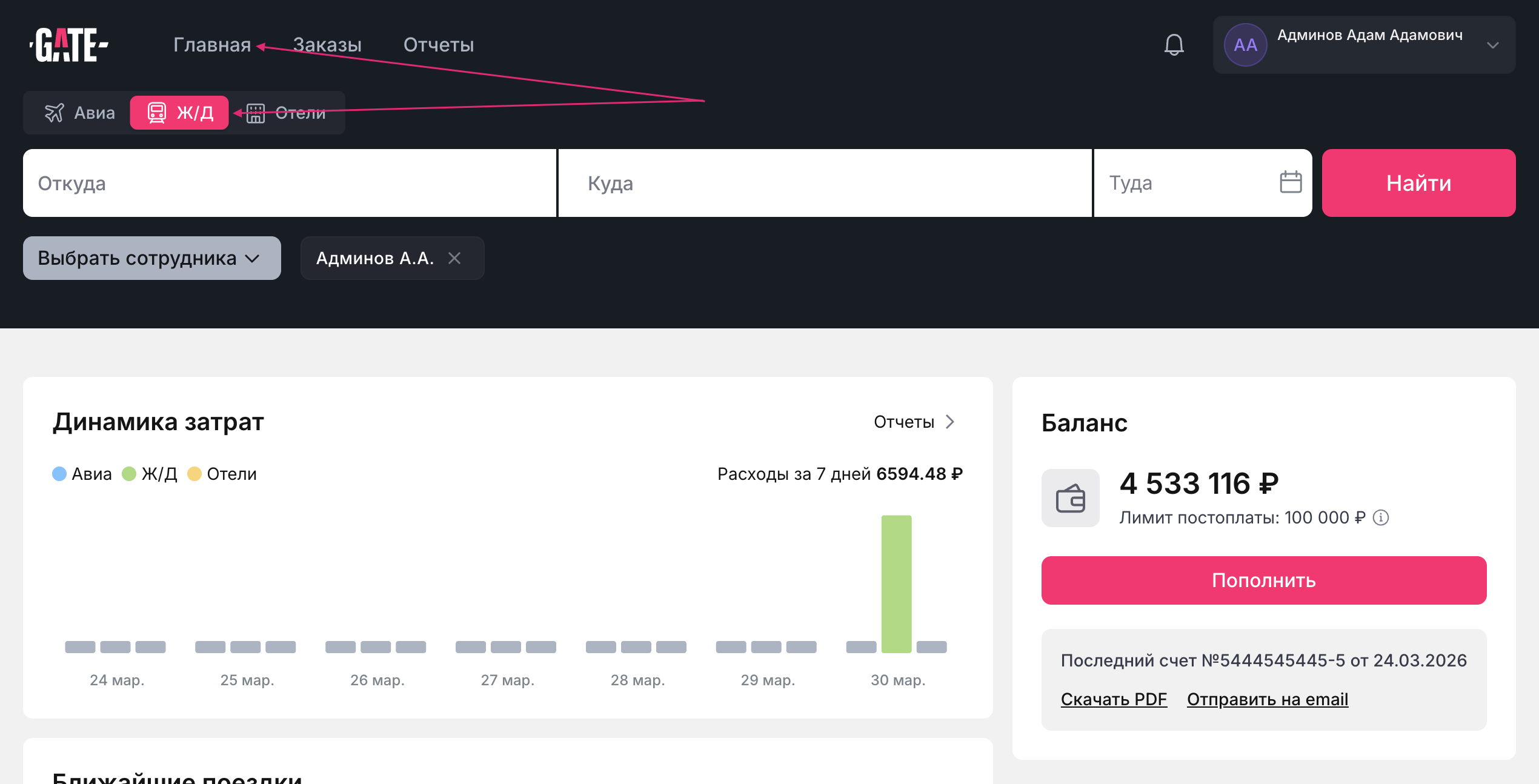Open notifications bell

pyautogui.click(x=1174, y=45)
